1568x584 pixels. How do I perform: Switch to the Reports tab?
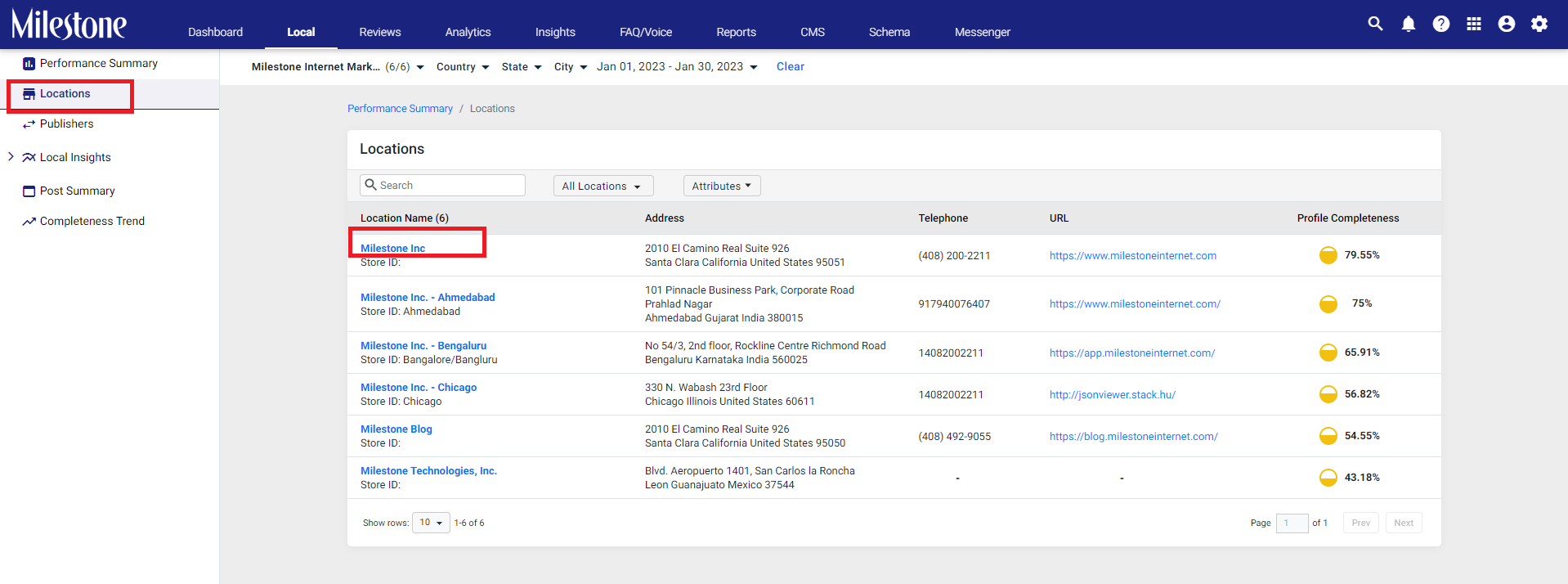click(737, 32)
